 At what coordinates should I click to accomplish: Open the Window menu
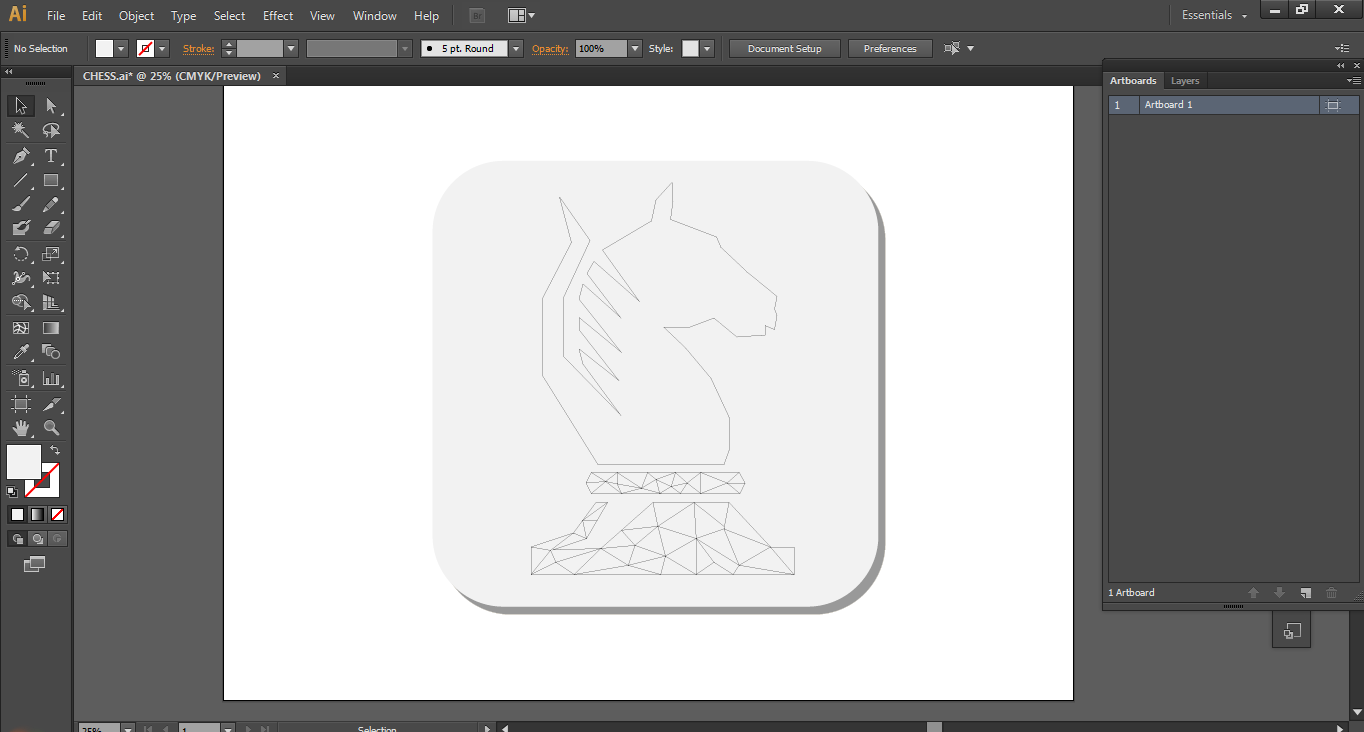pyautogui.click(x=375, y=16)
